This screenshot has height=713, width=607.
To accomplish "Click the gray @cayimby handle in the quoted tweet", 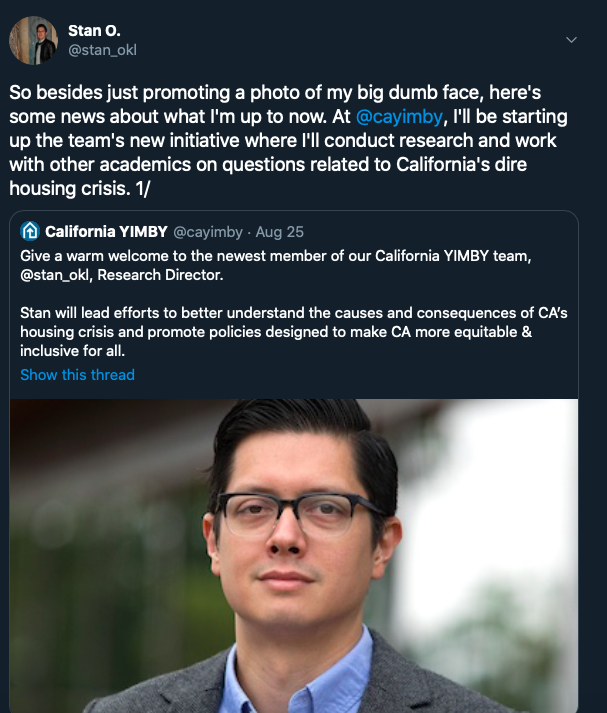I will tap(208, 231).
